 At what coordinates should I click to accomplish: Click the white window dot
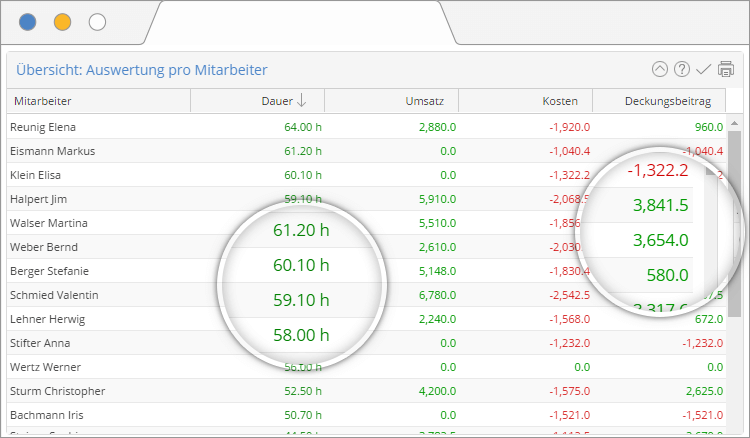click(x=97, y=22)
